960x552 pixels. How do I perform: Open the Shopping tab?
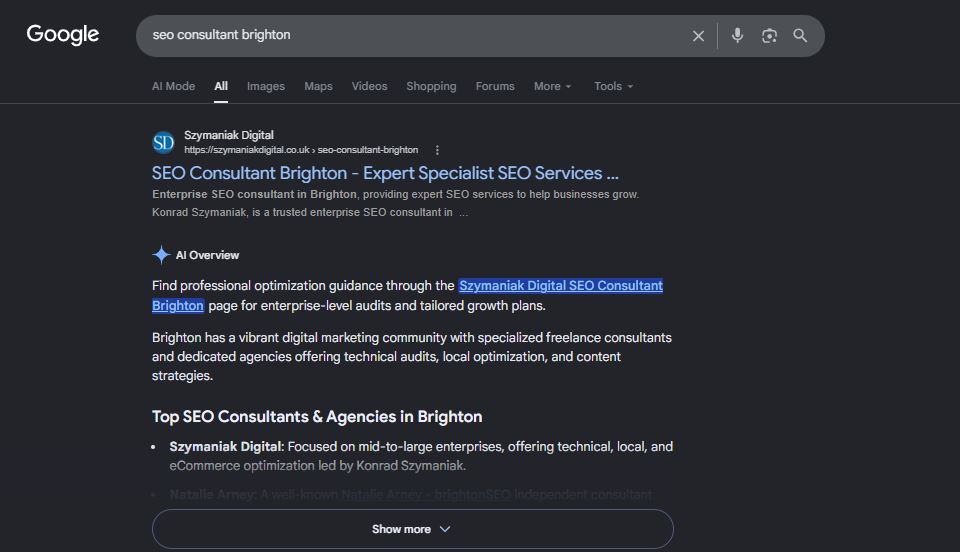point(431,86)
